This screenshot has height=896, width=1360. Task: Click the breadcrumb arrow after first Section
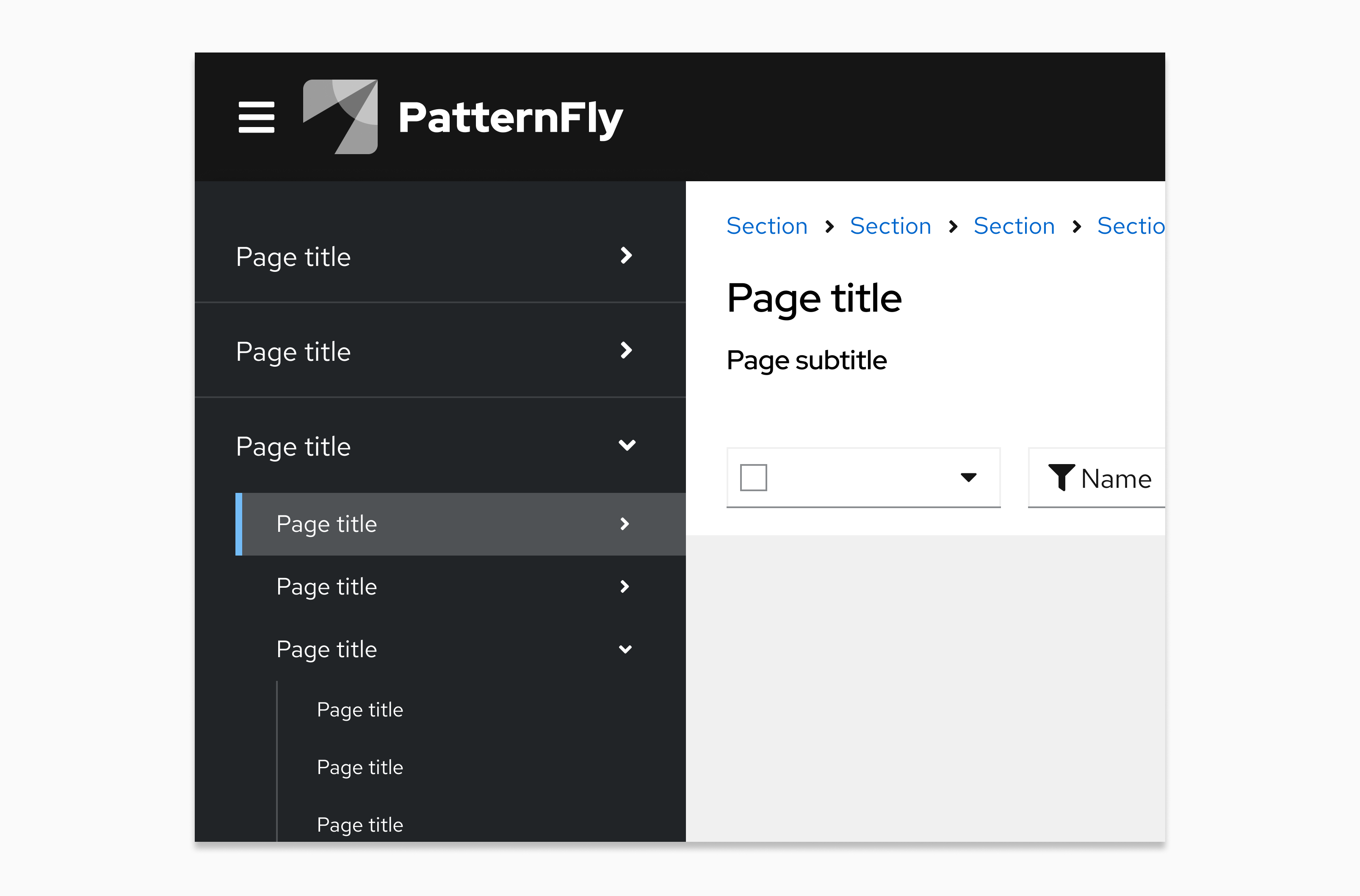[830, 226]
